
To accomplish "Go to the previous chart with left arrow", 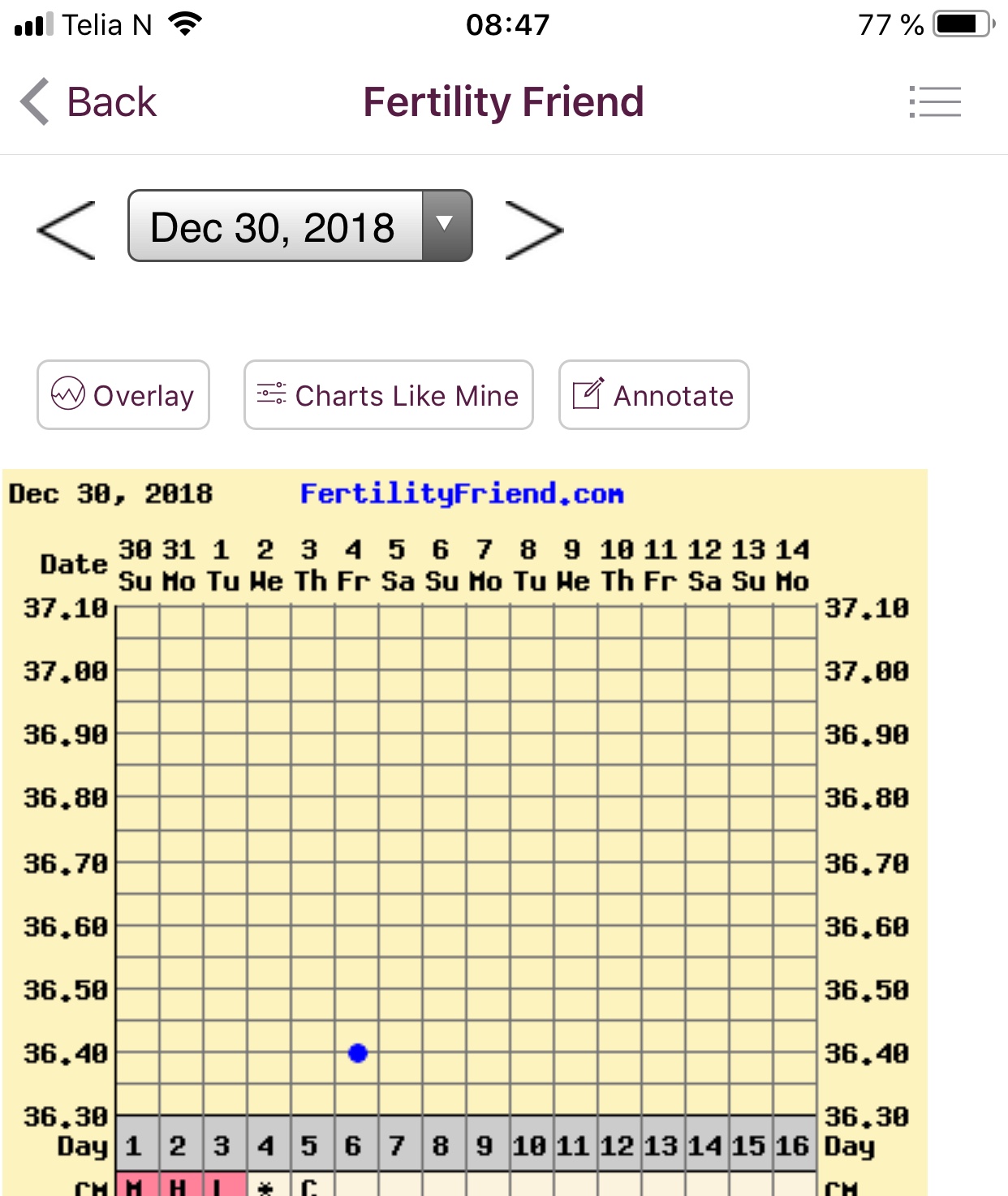I will (x=67, y=230).
